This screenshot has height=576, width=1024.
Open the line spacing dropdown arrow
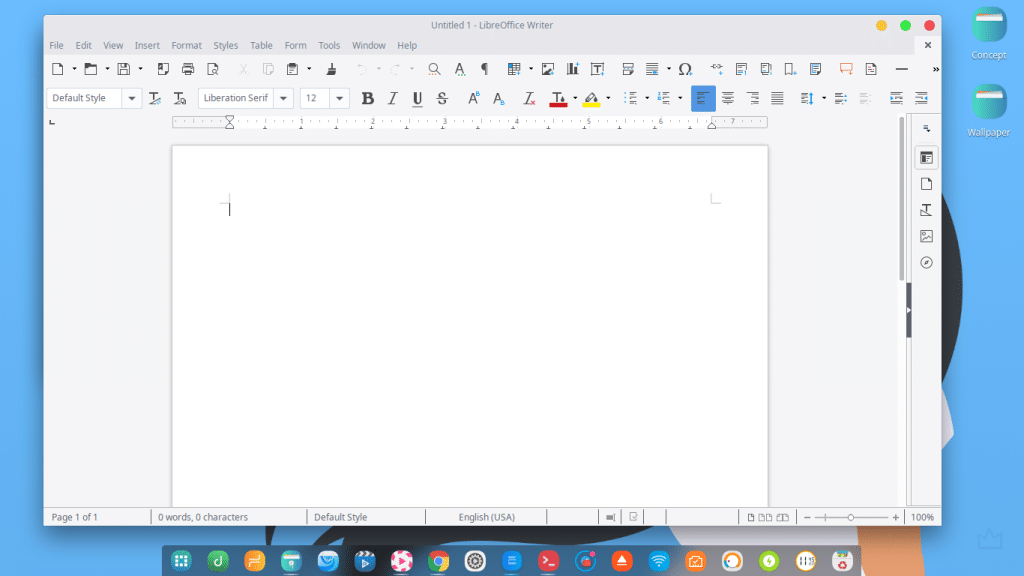[824, 99]
